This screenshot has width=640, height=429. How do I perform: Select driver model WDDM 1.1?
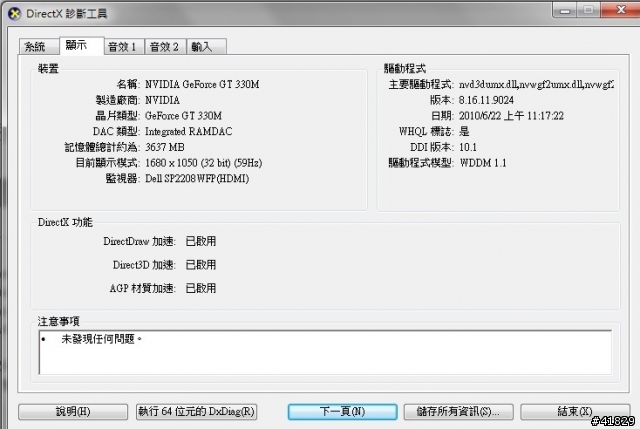click(483, 163)
